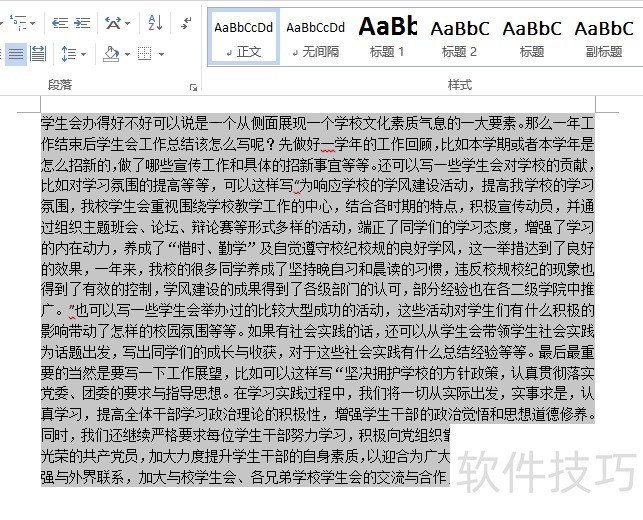643x520 pixels.
Task: Click the shading paint bucket icon
Action: tap(111, 54)
